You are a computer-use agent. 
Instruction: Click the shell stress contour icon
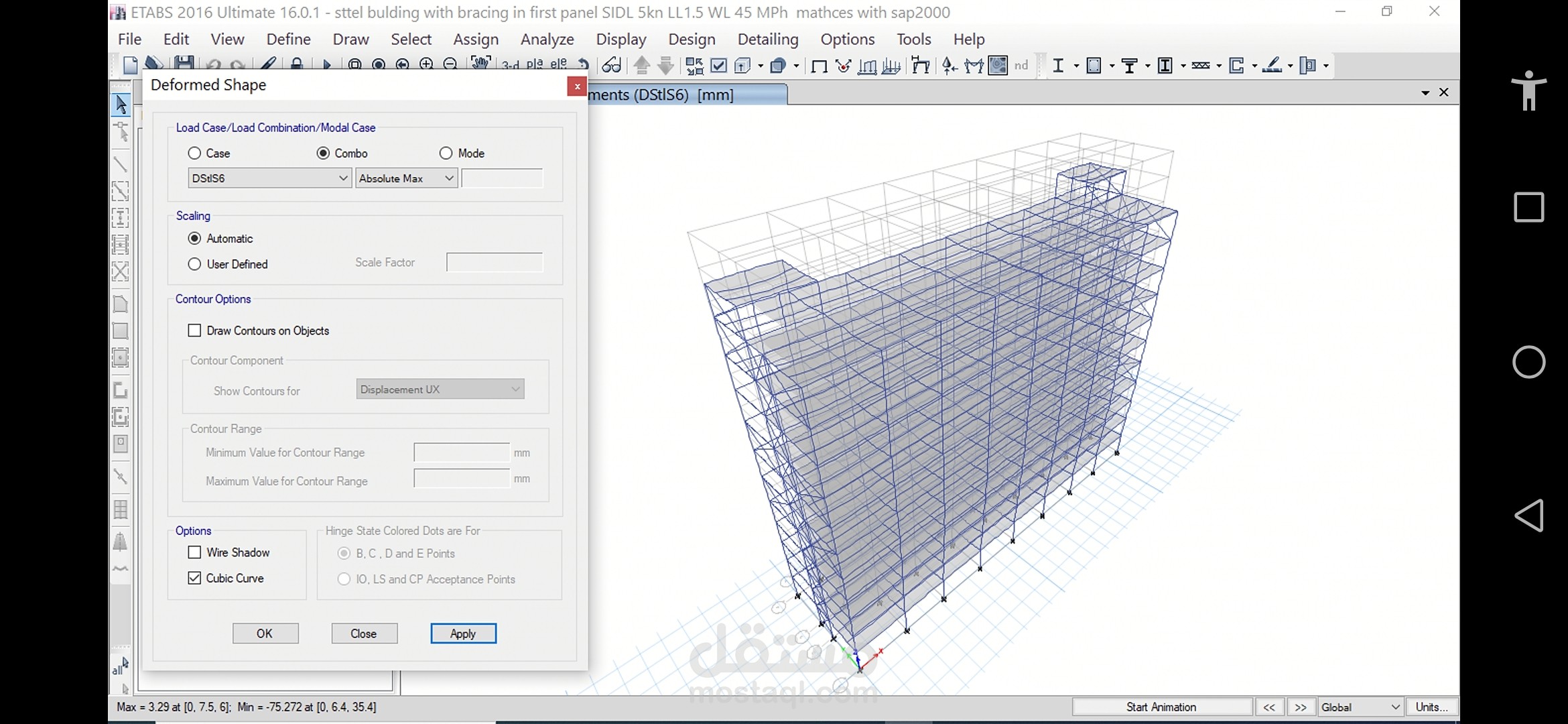point(998,65)
